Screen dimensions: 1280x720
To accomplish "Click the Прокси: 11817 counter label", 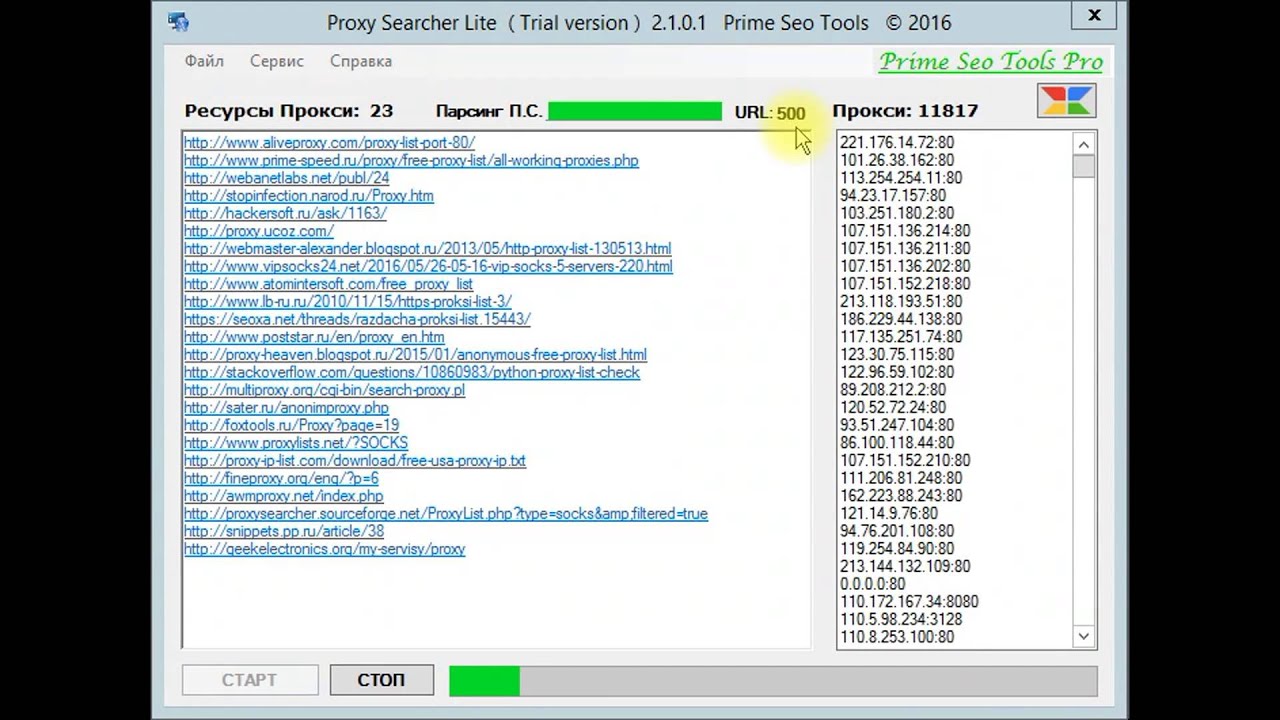I will (x=905, y=111).
